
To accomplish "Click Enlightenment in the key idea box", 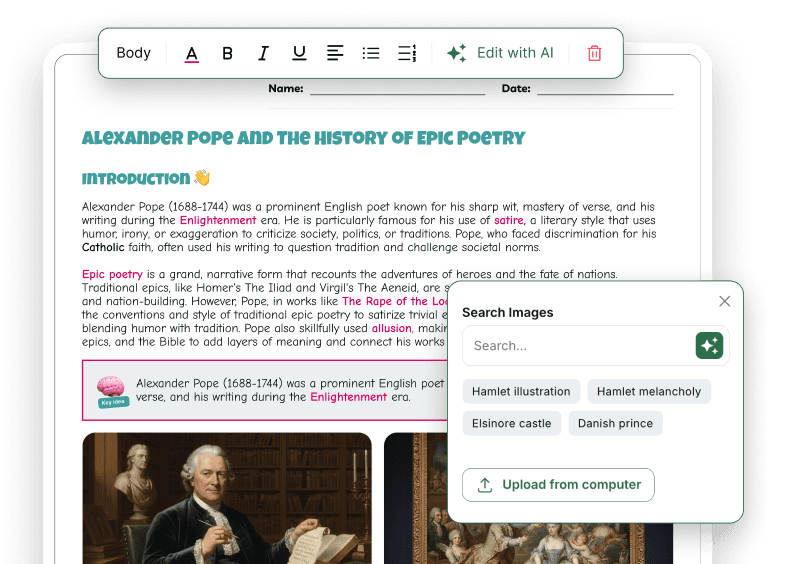I will tap(348, 397).
